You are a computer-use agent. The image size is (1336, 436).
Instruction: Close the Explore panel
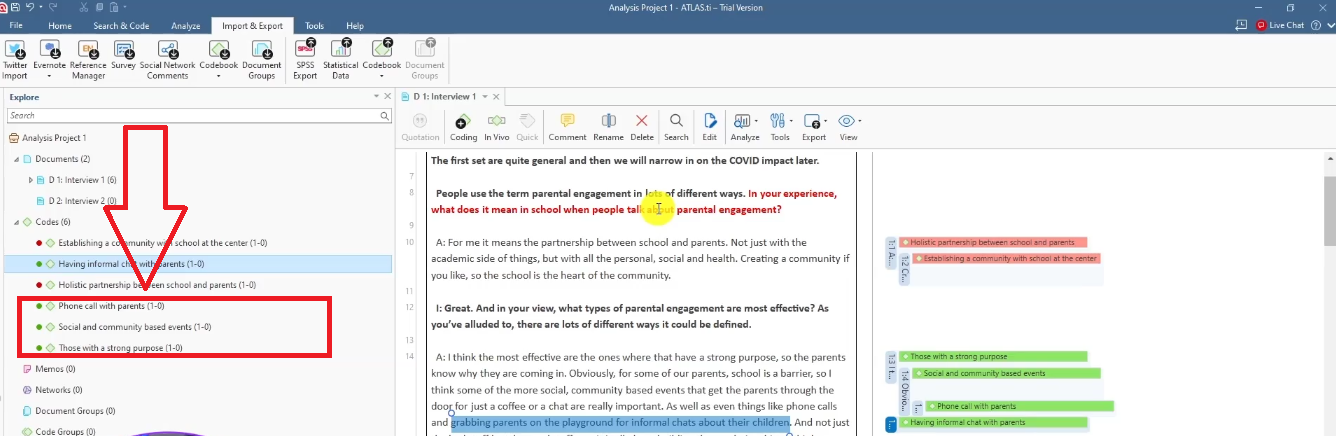(388, 97)
